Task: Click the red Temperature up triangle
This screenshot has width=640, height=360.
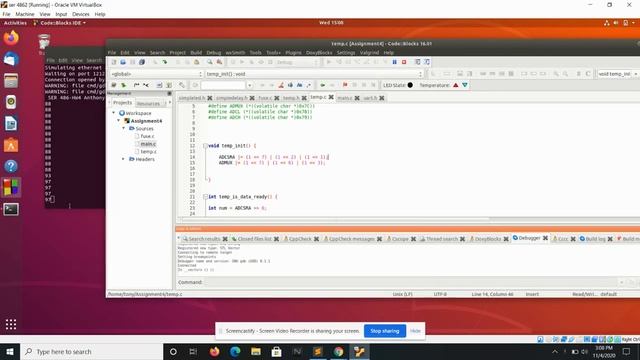Action: pyautogui.click(x=456, y=85)
